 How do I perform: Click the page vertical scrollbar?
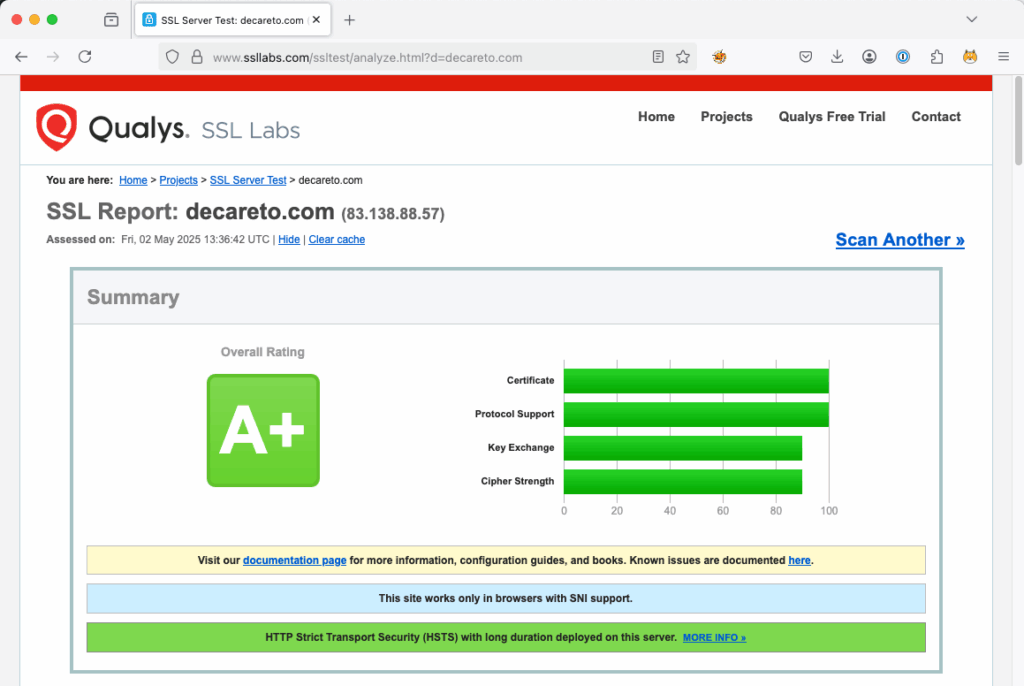click(1018, 121)
